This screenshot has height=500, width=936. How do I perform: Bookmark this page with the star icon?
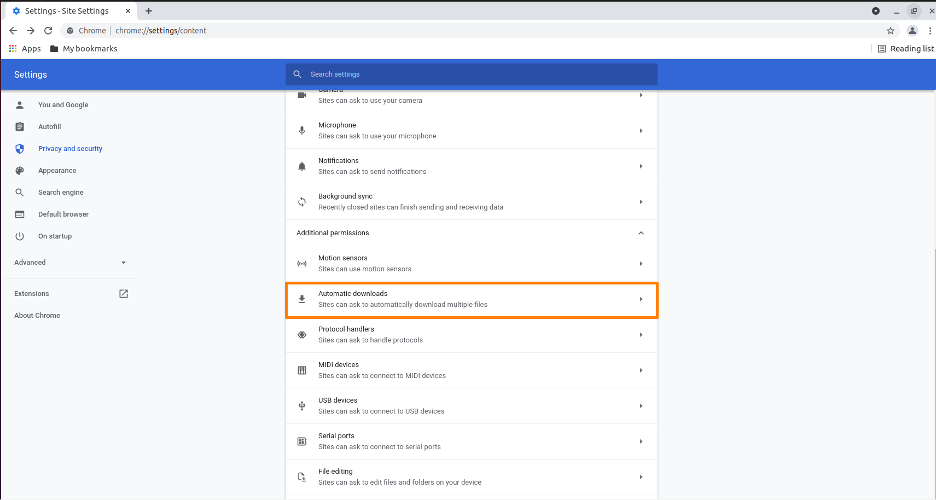tap(890, 30)
